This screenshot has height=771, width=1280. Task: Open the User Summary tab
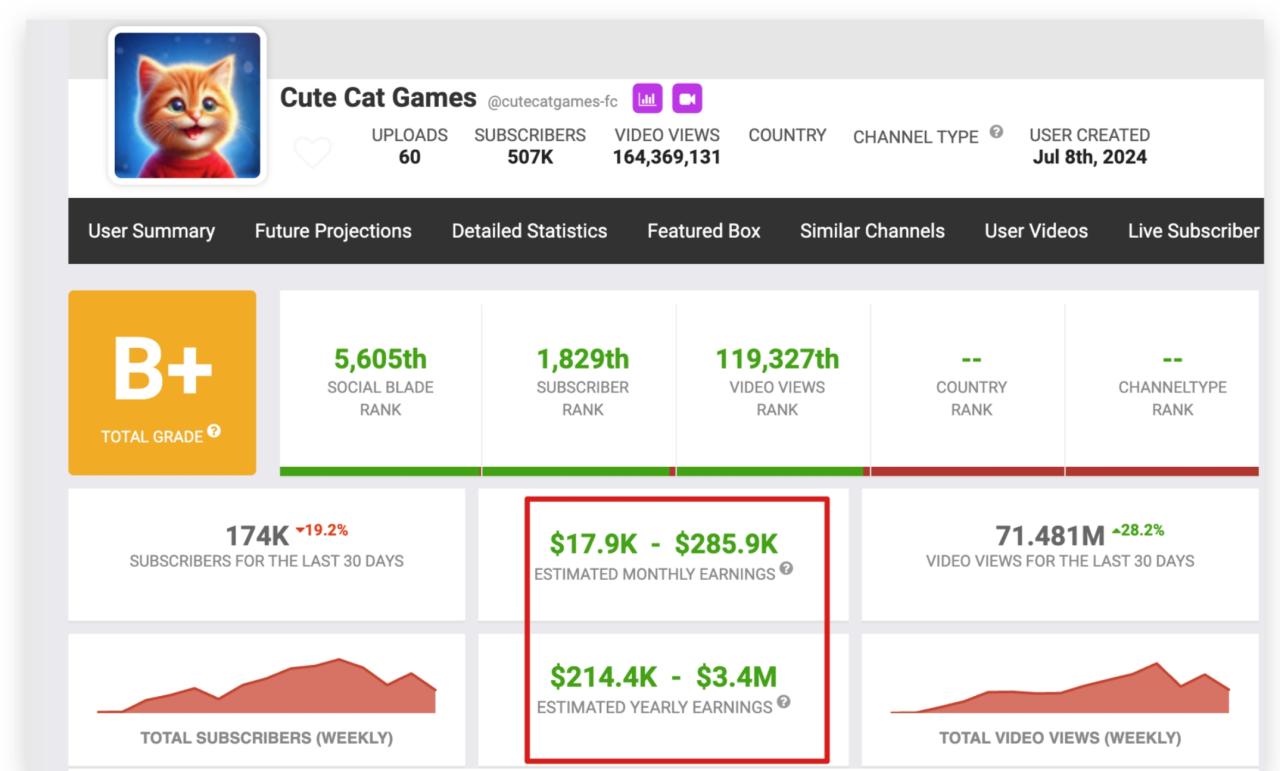[151, 231]
